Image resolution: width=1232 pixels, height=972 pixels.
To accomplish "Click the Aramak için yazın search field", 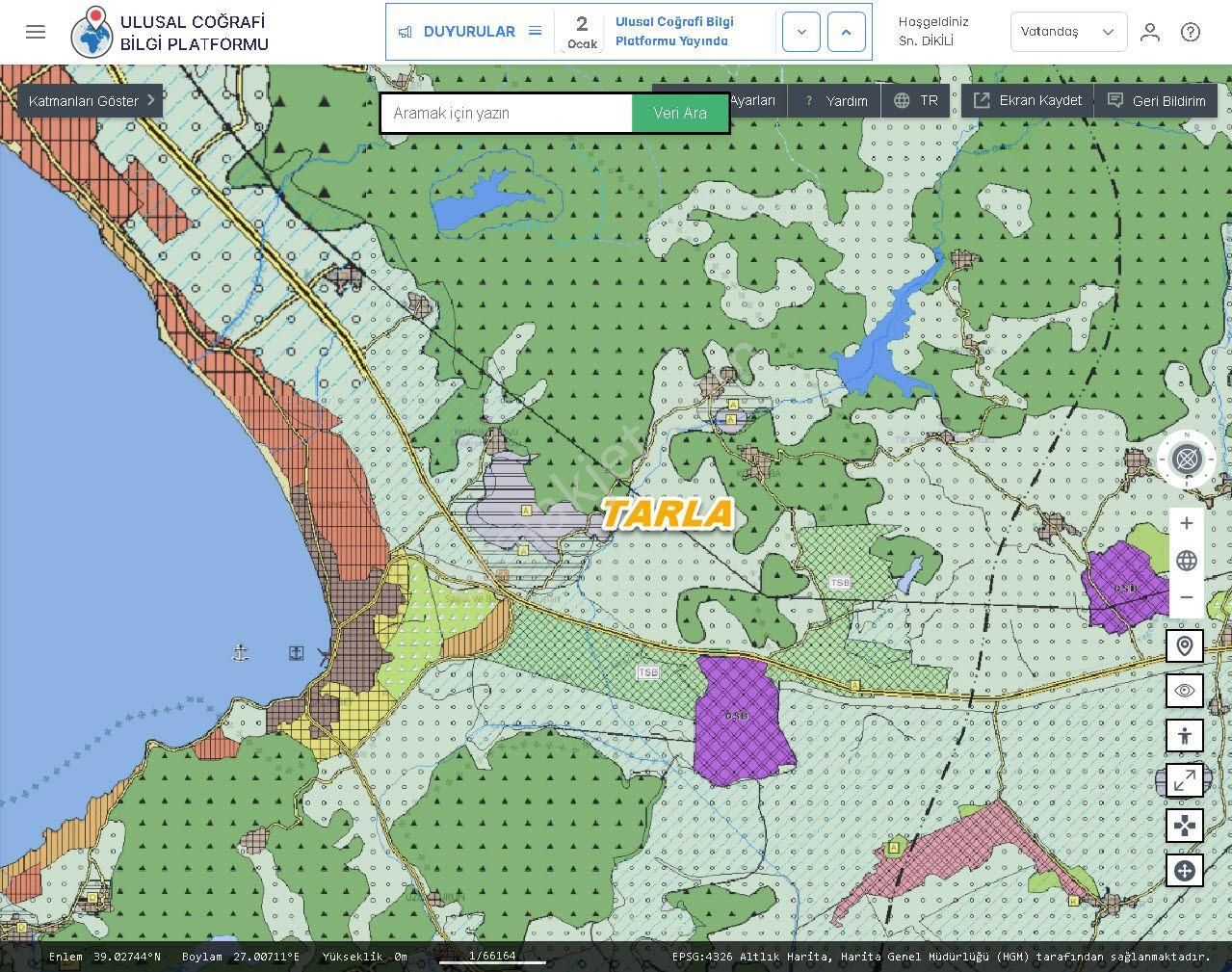I will tap(507, 114).
